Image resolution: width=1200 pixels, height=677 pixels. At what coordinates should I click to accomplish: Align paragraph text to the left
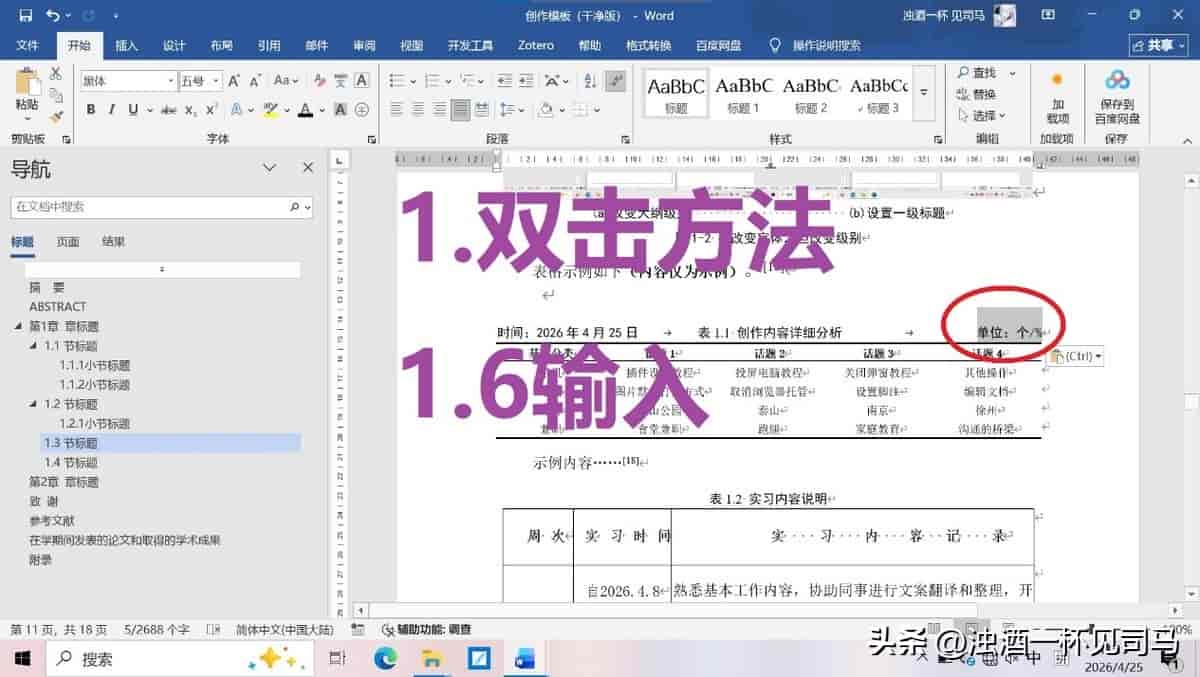(396, 109)
